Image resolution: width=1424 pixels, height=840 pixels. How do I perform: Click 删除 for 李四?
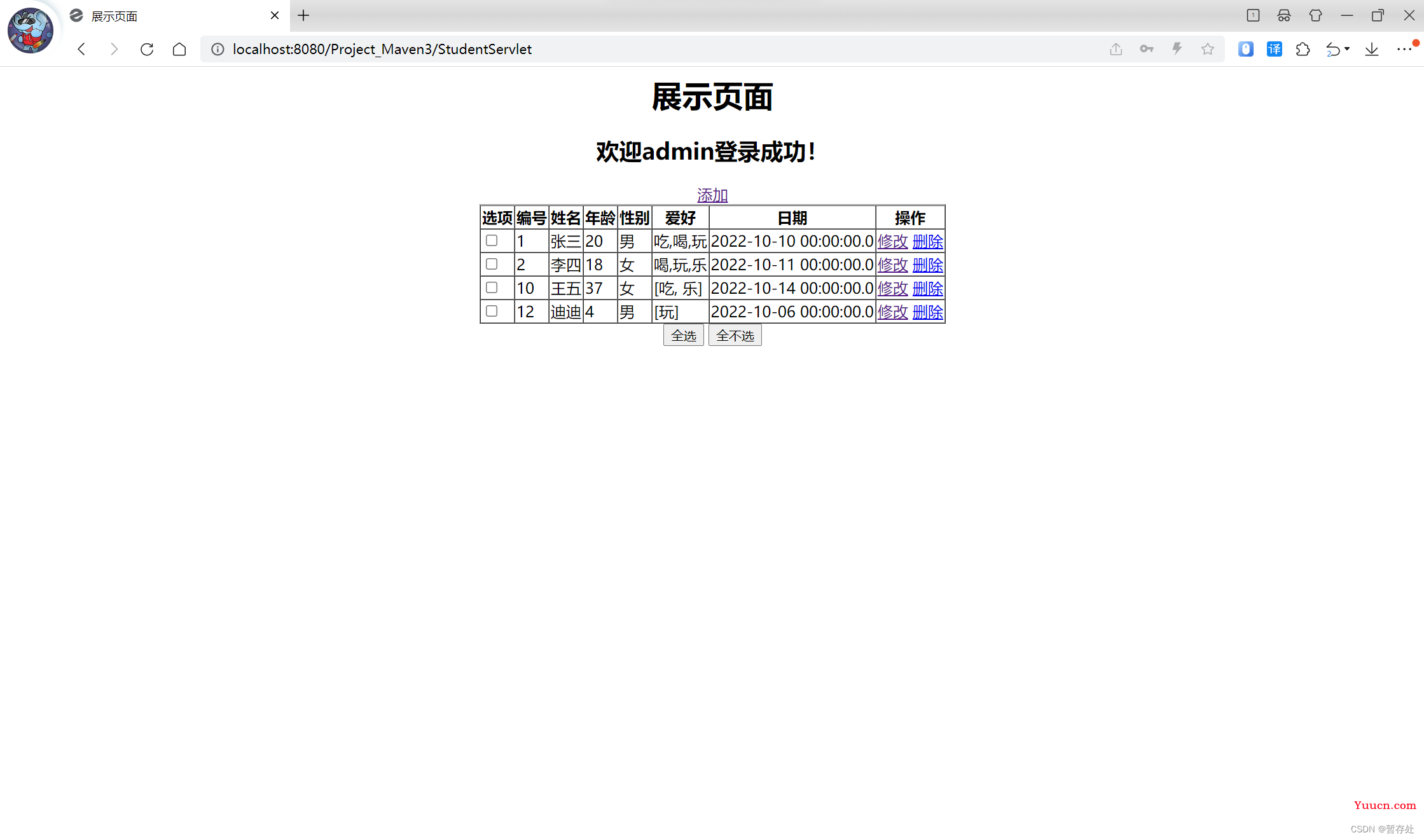click(928, 265)
